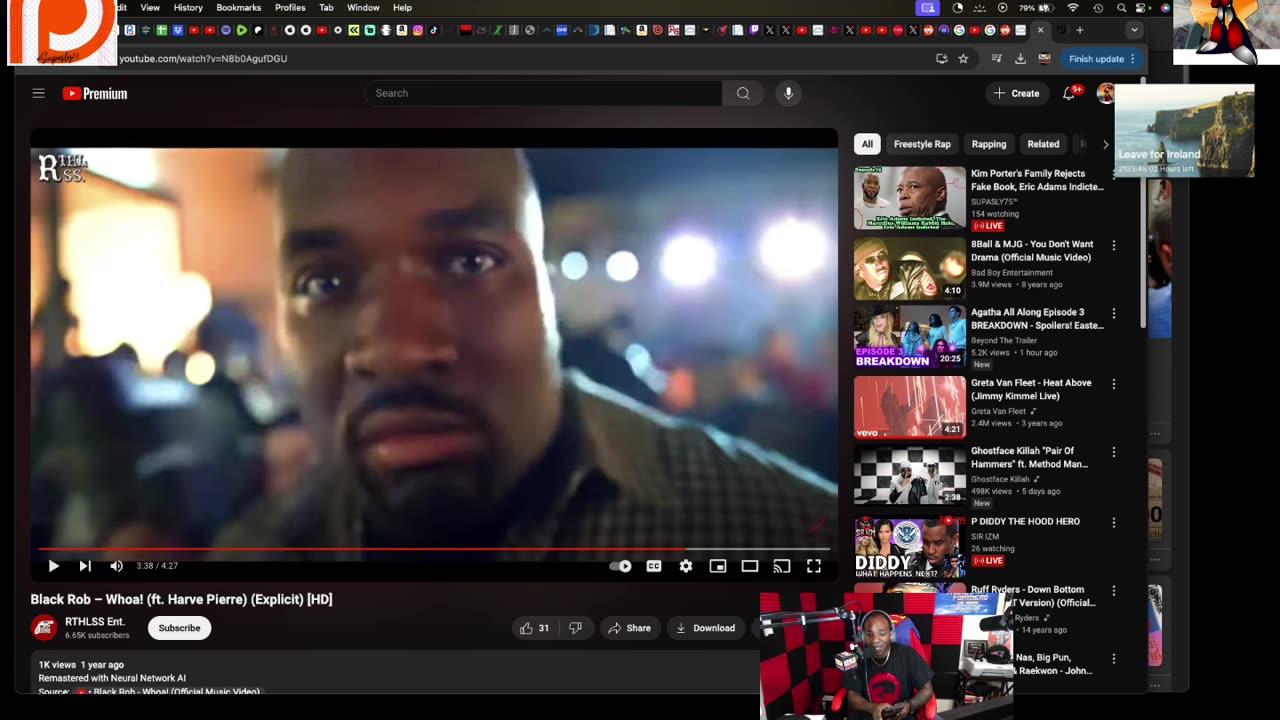Select the All filter chip
Viewport: 1280px width, 720px height.
[867, 144]
